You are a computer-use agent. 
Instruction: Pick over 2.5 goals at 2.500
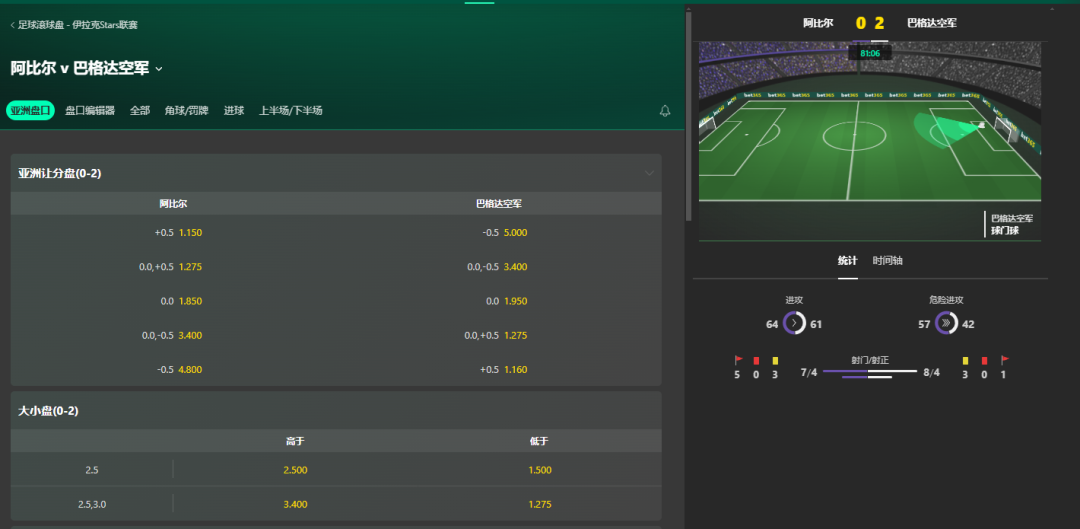(295, 470)
